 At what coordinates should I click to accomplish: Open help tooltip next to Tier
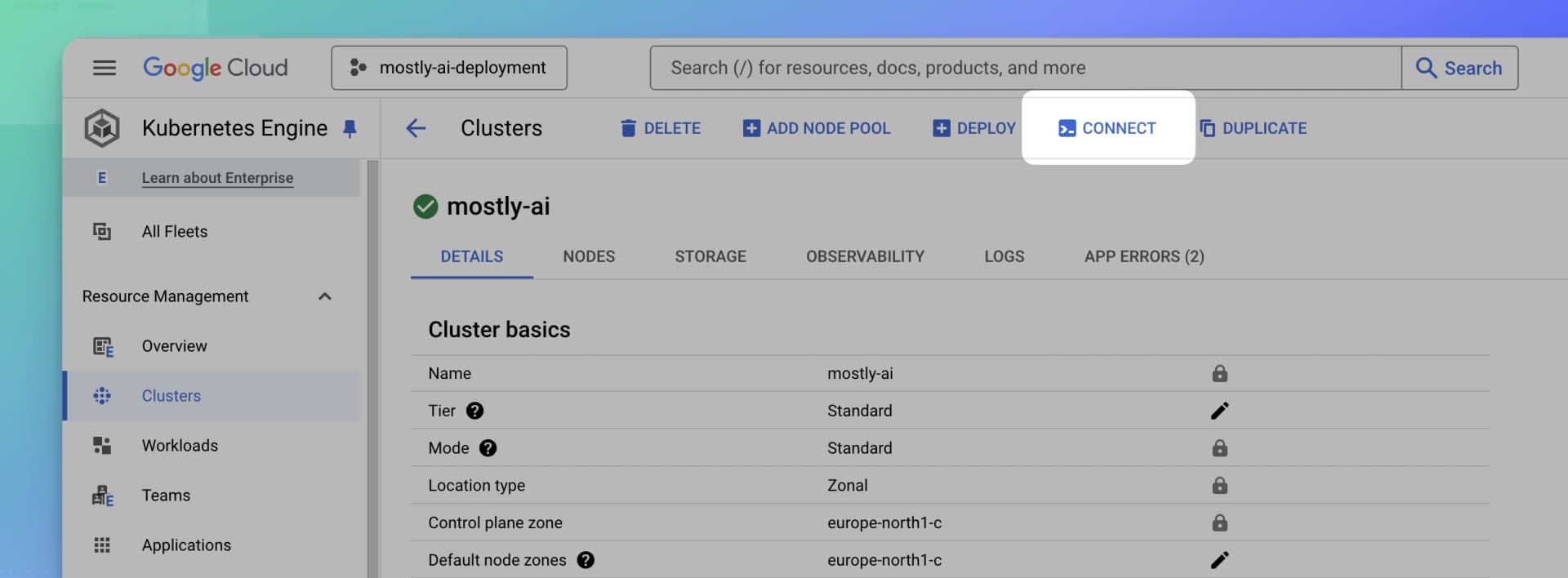click(474, 411)
